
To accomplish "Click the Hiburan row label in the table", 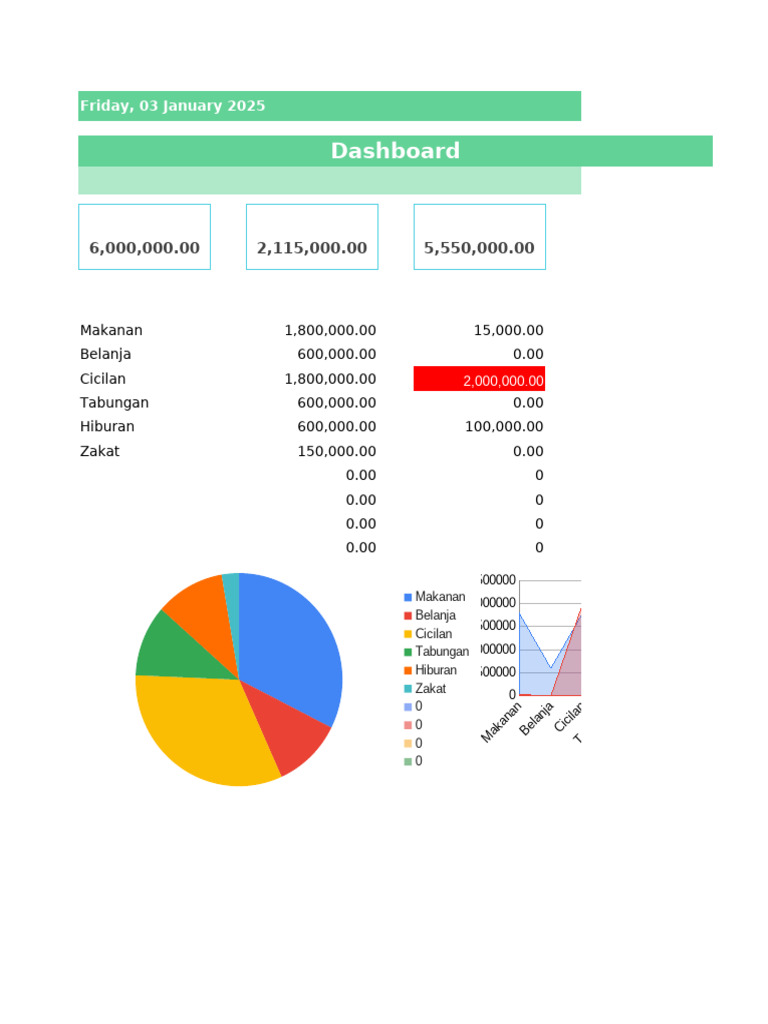I will (107, 426).
